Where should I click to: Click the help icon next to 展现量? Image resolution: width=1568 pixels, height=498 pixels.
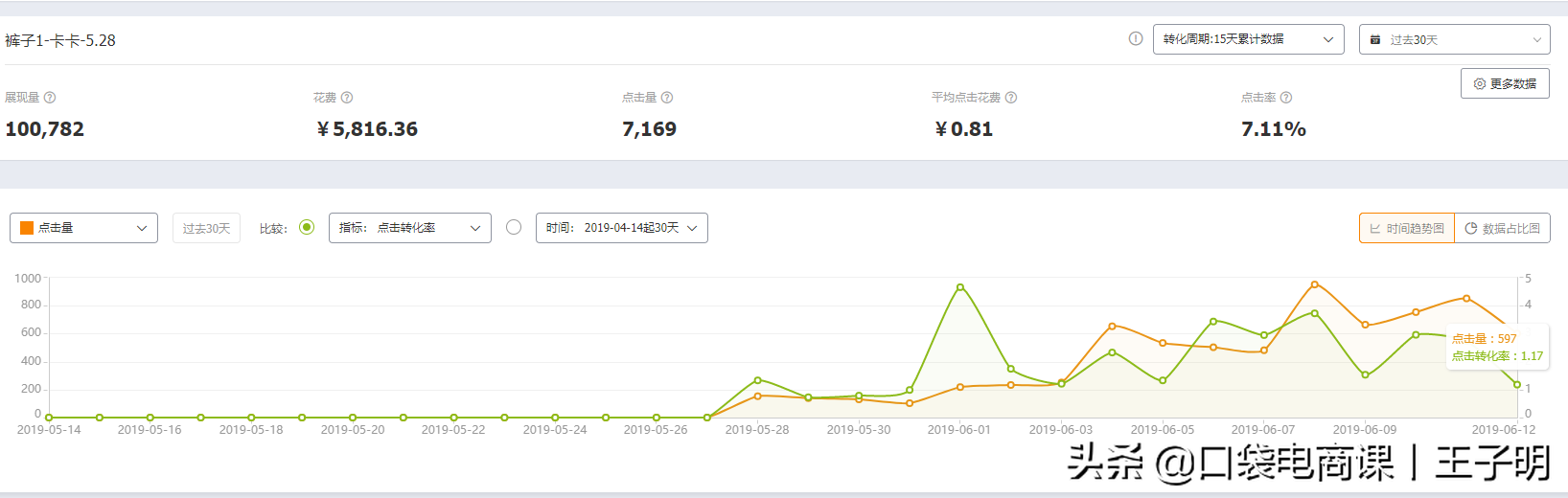click(x=50, y=98)
